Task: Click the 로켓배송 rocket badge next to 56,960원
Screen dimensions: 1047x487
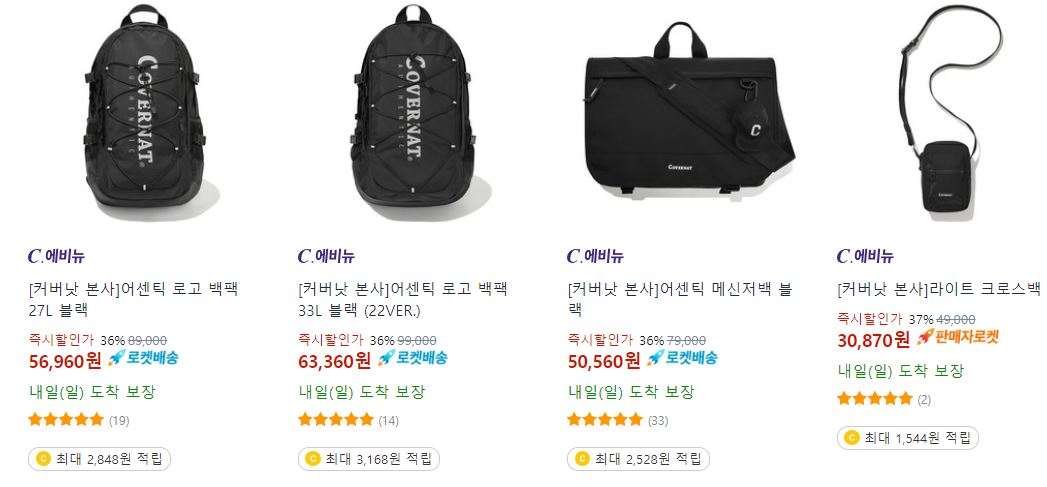Action: (x=143, y=358)
